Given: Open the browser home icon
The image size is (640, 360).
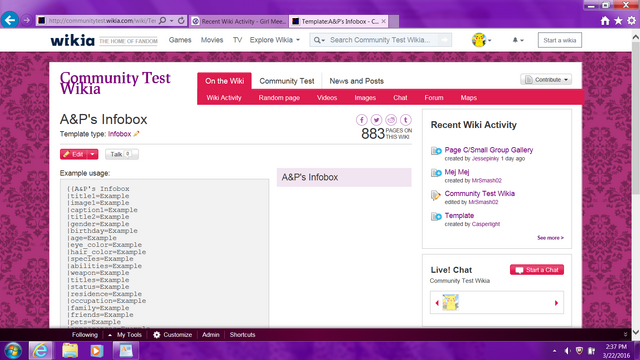Looking at the screenshot, I should (x=605, y=20).
